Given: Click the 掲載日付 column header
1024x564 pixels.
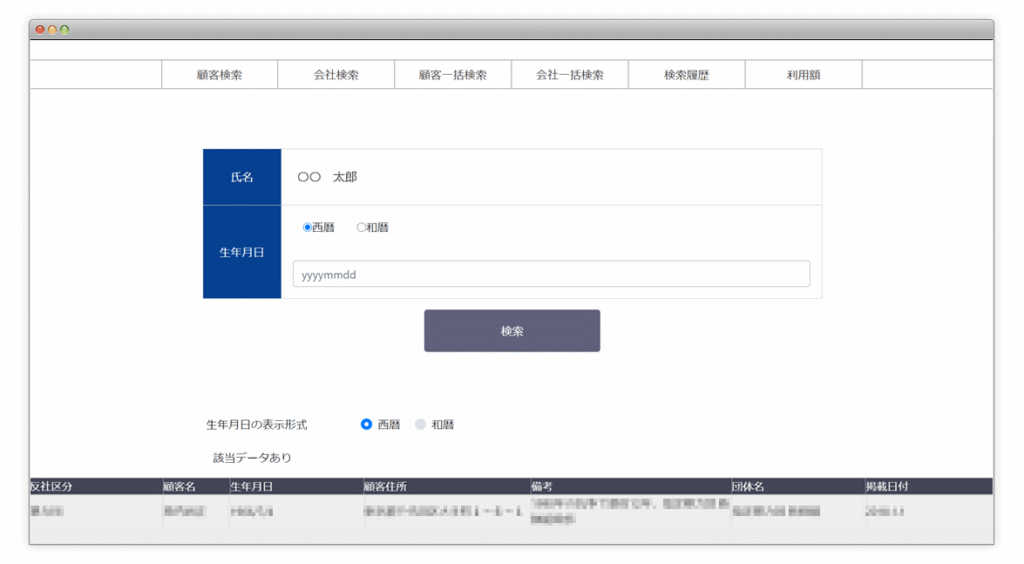Looking at the screenshot, I should tap(887, 487).
